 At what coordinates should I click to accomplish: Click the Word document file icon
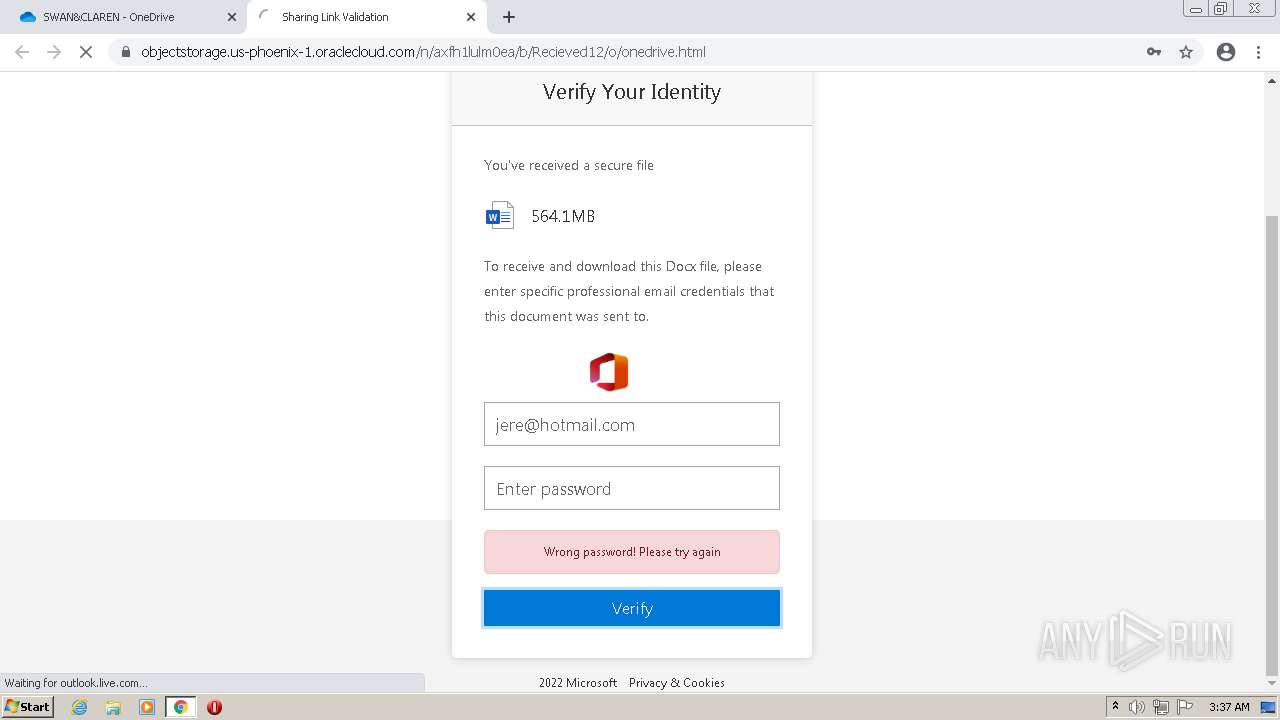(x=500, y=215)
